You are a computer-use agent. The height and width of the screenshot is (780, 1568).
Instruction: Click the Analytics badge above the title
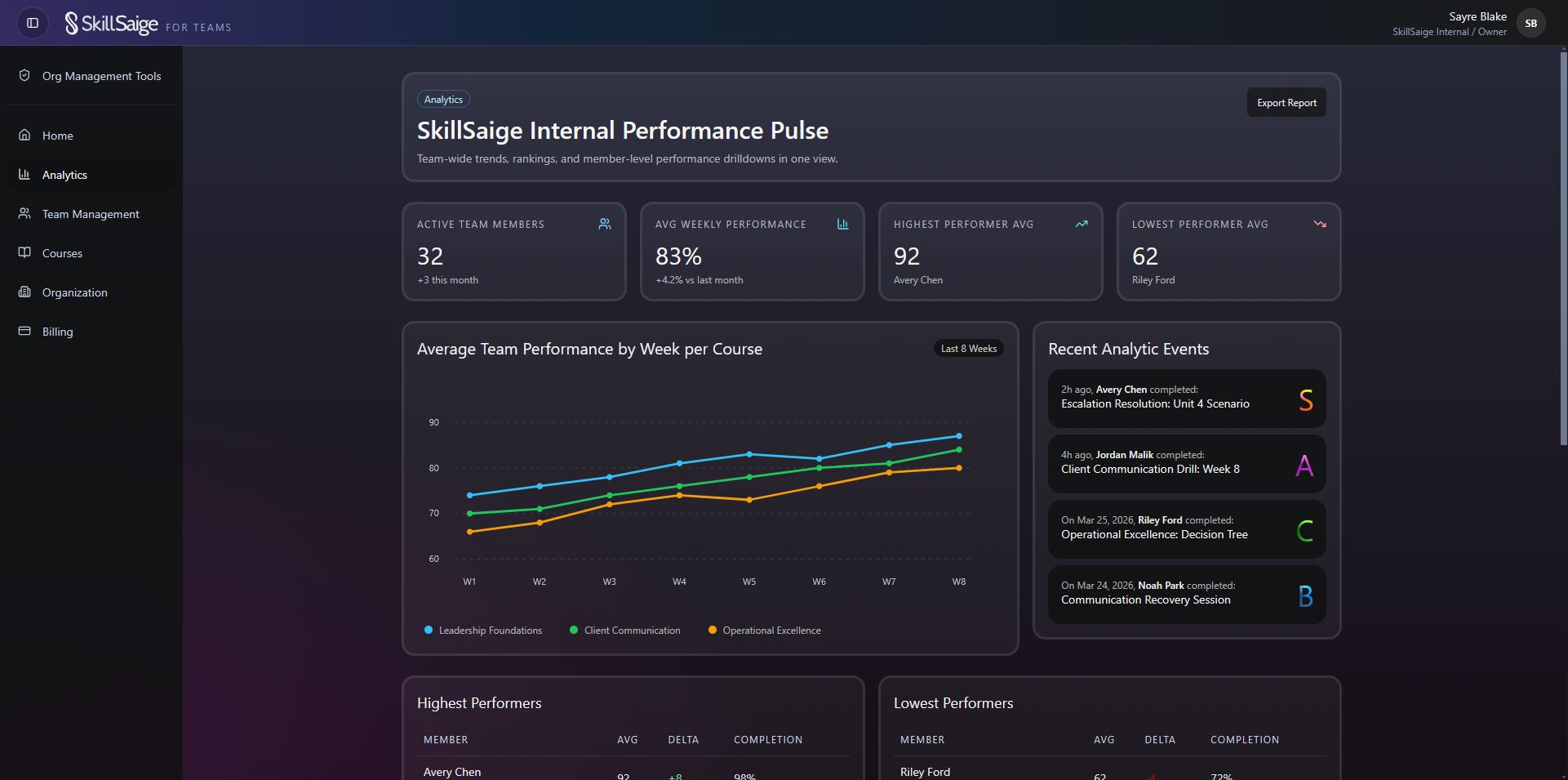click(x=443, y=98)
